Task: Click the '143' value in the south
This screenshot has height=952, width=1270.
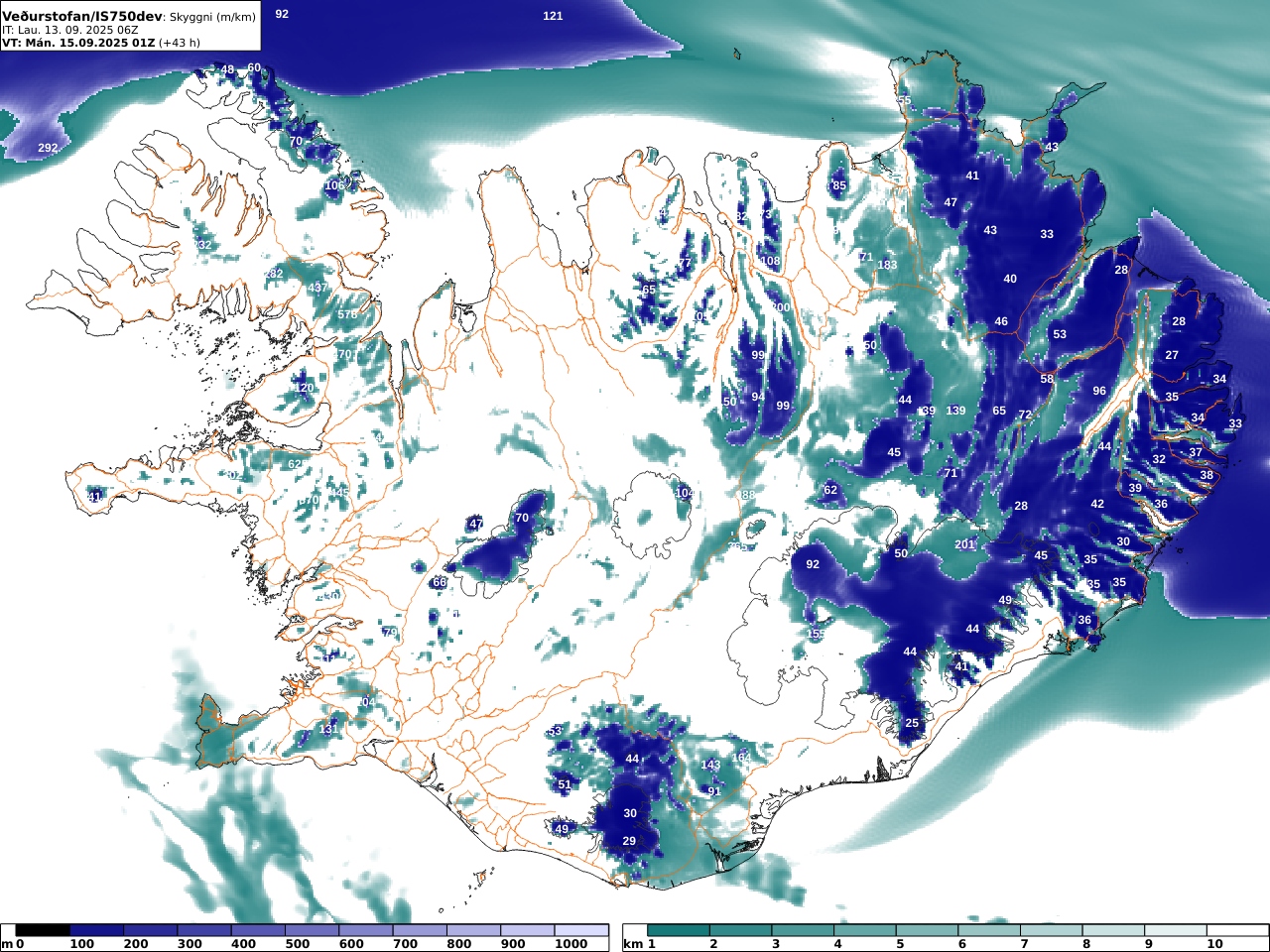Action: pos(710,765)
